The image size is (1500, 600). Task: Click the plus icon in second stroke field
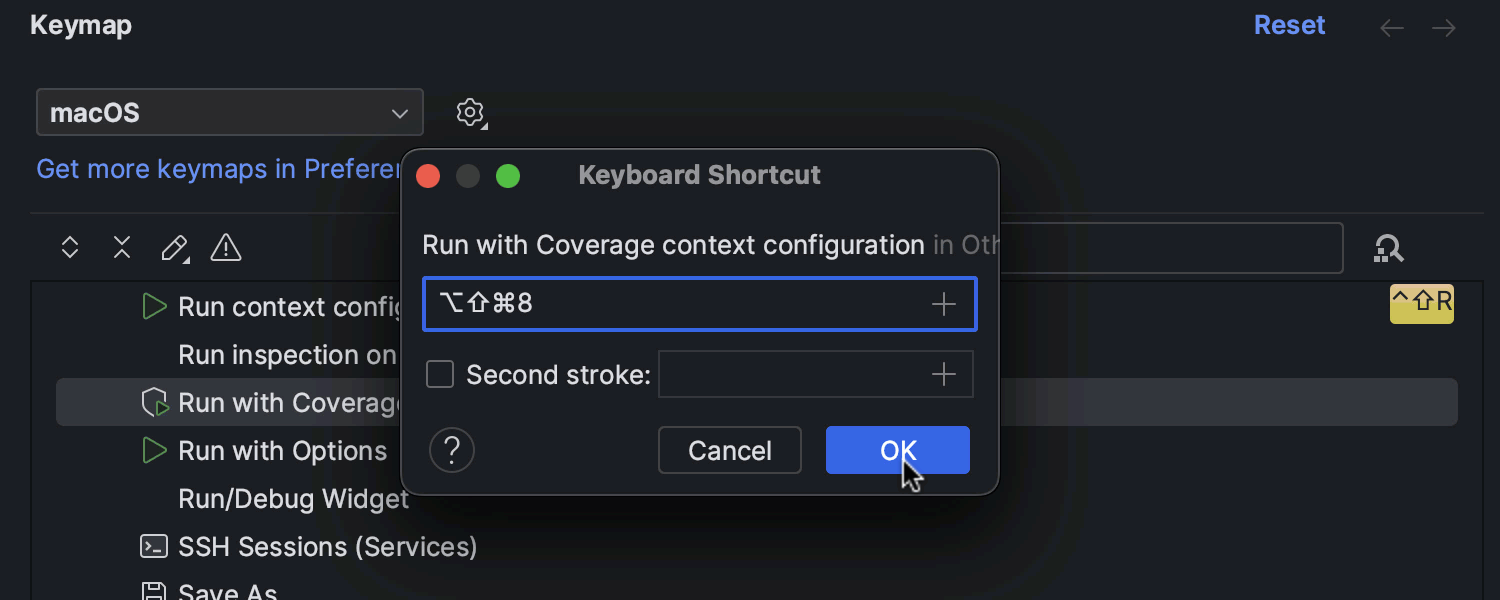pyautogui.click(x=943, y=374)
